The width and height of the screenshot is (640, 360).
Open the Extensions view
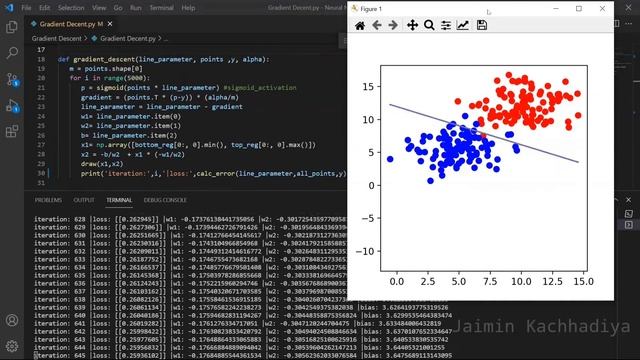coord(12,131)
